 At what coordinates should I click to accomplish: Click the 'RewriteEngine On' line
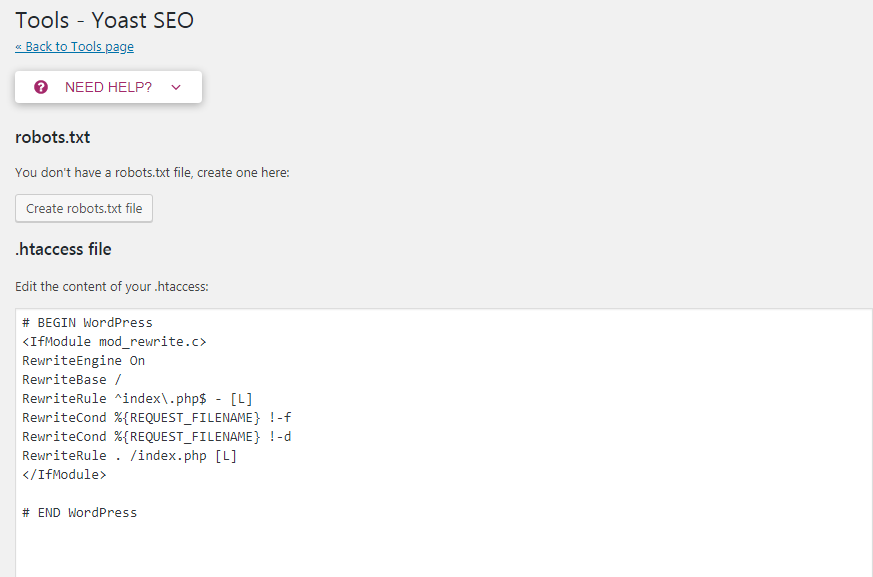pyautogui.click(x=83, y=361)
